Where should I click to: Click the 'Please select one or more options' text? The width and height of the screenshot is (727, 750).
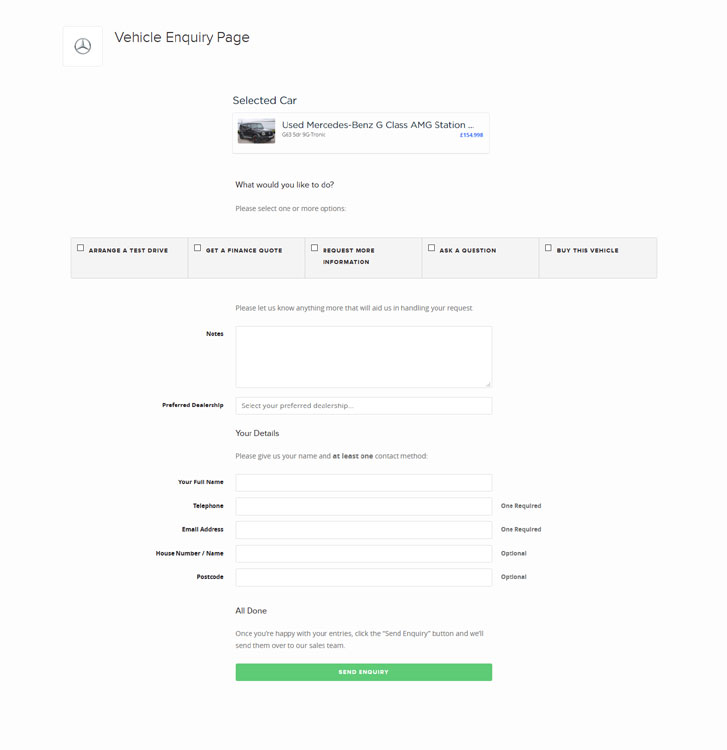(x=290, y=209)
